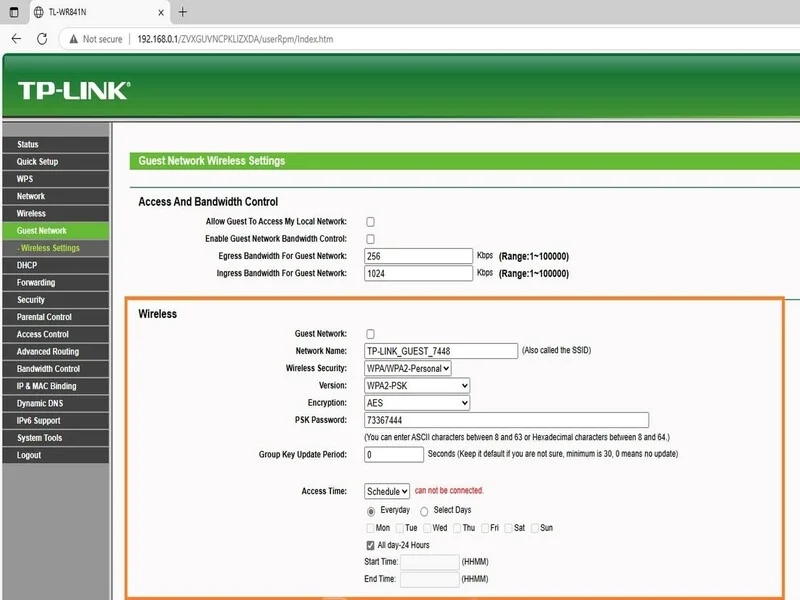Open Quick Setup in sidebar

pyautogui.click(x=56, y=162)
